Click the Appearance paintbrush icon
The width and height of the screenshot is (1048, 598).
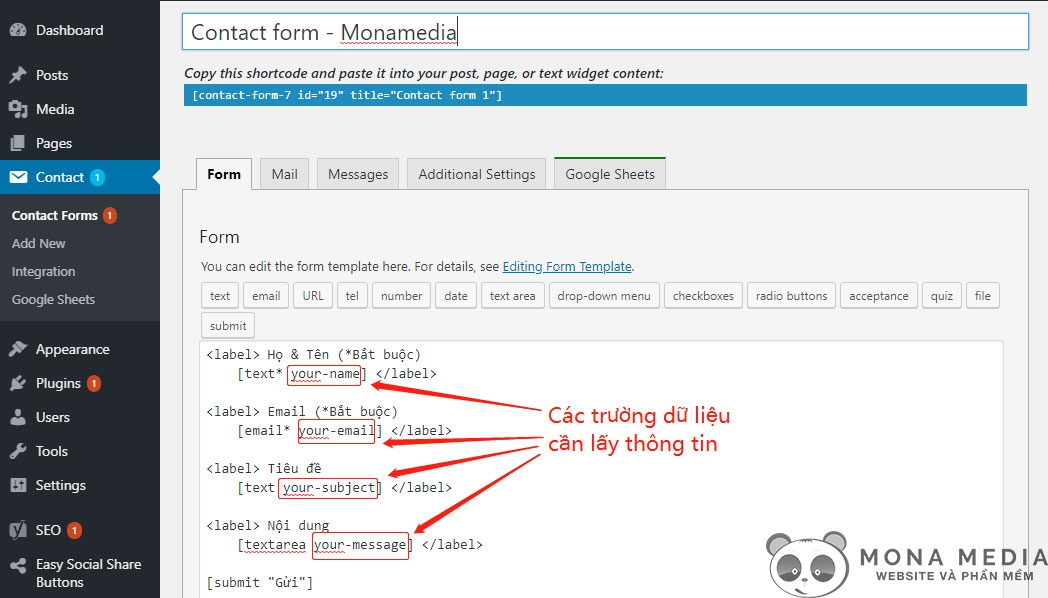(x=18, y=349)
